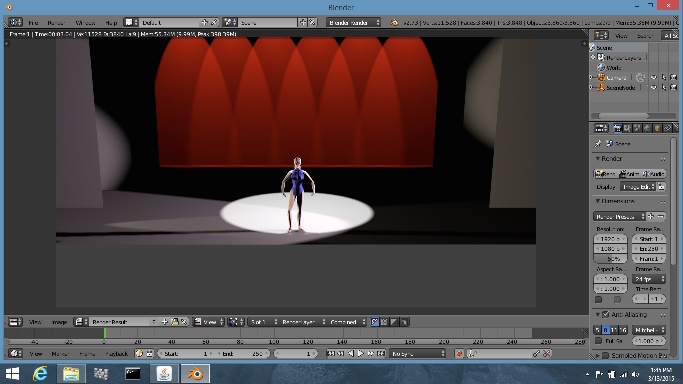Select RenderLayers in the outliner
Screen dimensions: 683x384
click(623, 57)
